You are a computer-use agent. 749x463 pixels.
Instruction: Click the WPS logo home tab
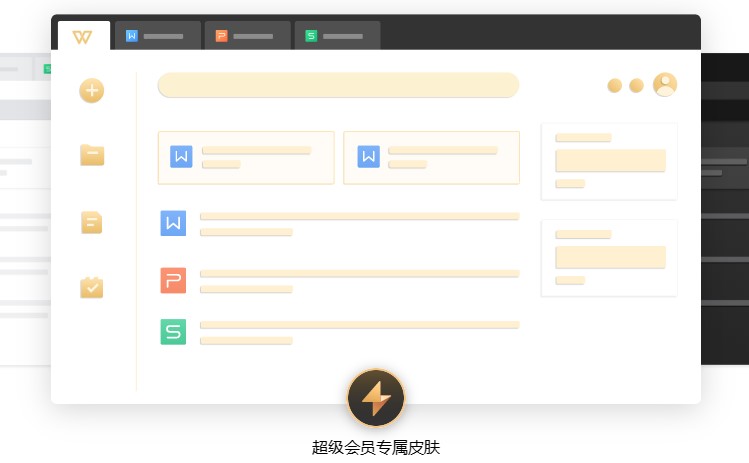(x=84, y=36)
